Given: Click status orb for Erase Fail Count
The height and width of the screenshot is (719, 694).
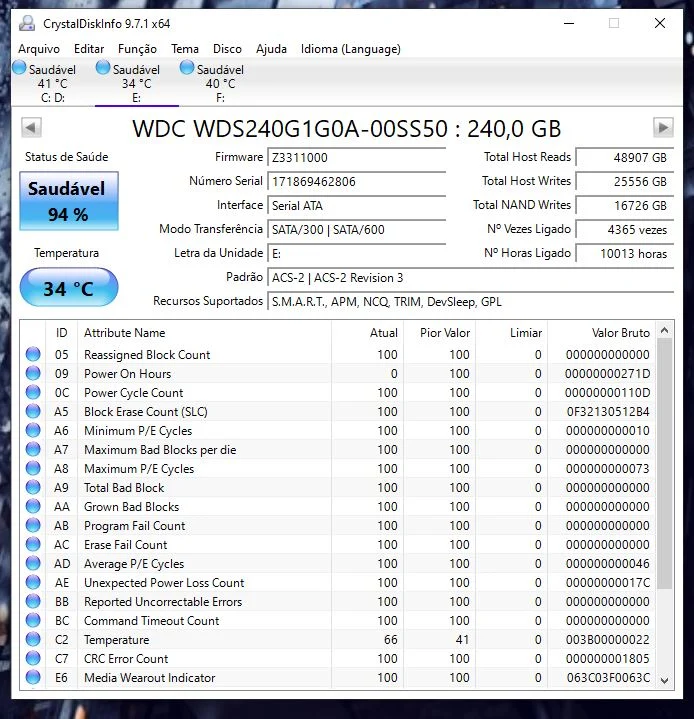Looking at the screenshot, I should (x=33, y=544).
